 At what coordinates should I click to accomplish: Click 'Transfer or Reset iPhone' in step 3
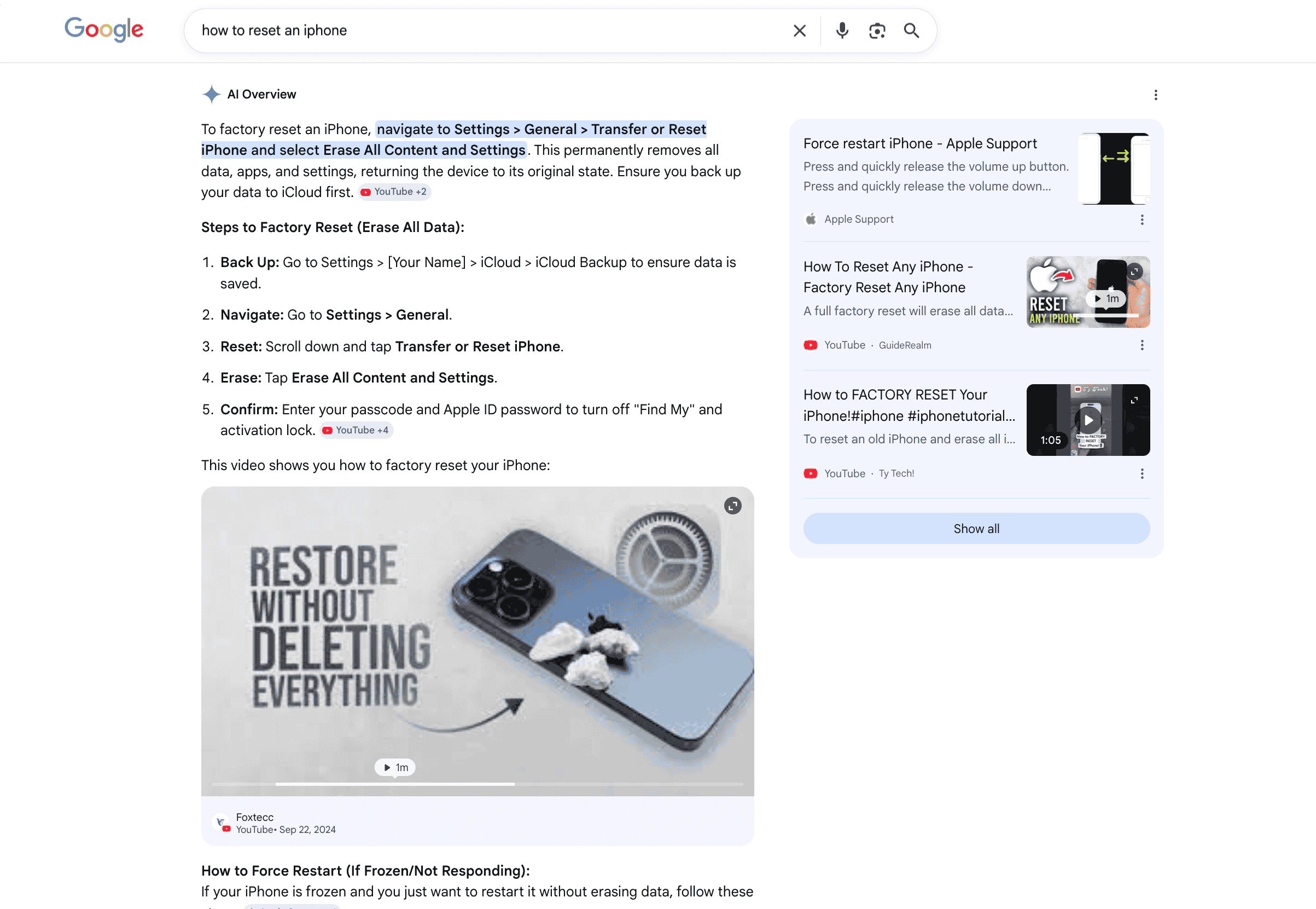[x=478, y=347]
